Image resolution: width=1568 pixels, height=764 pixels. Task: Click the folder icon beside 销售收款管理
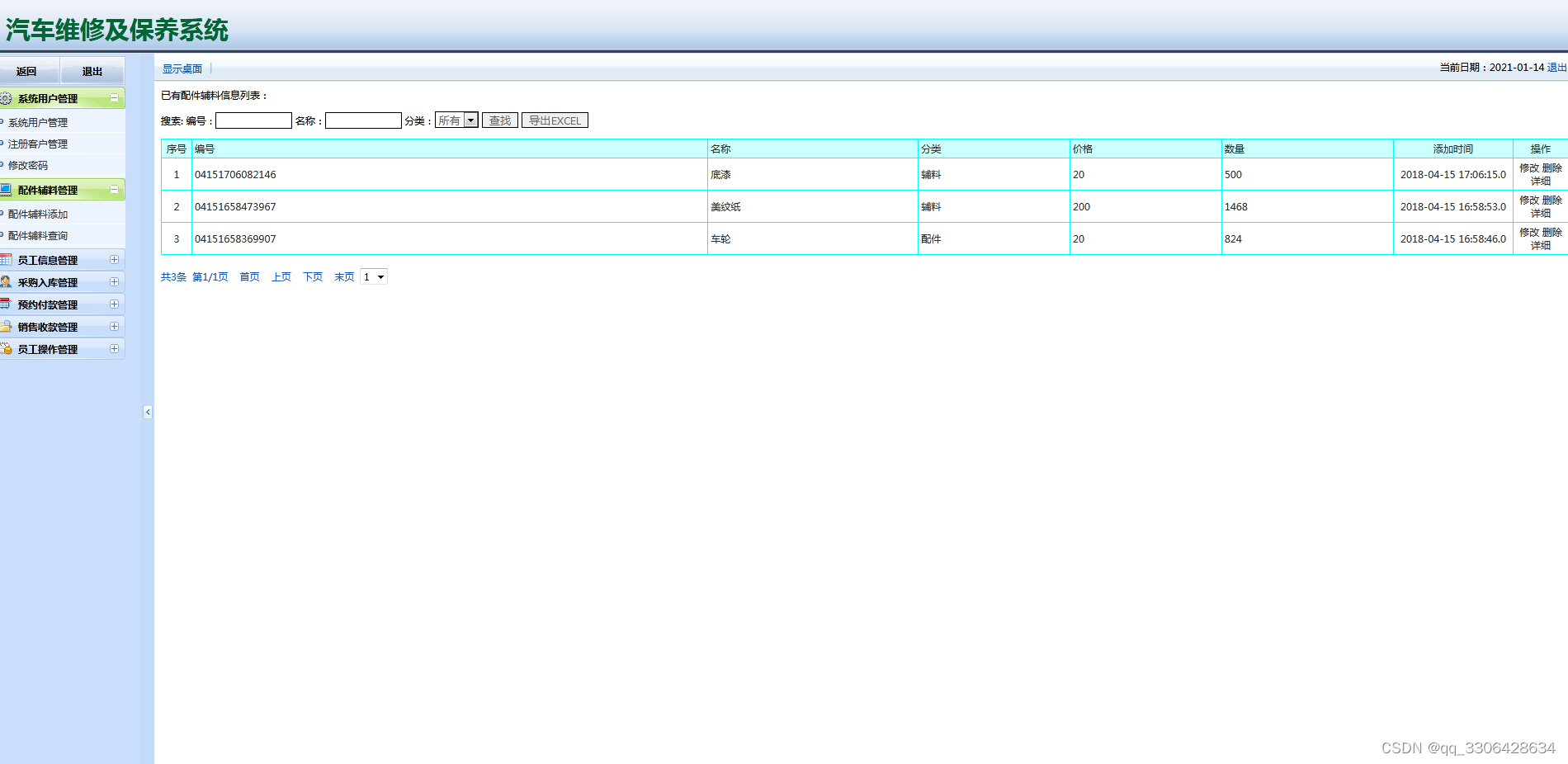coord(6,327)
